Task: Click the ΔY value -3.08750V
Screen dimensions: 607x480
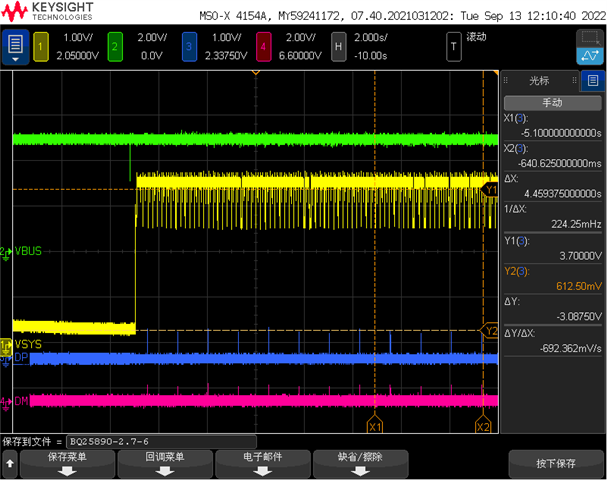Action: (x=579, y=316)
